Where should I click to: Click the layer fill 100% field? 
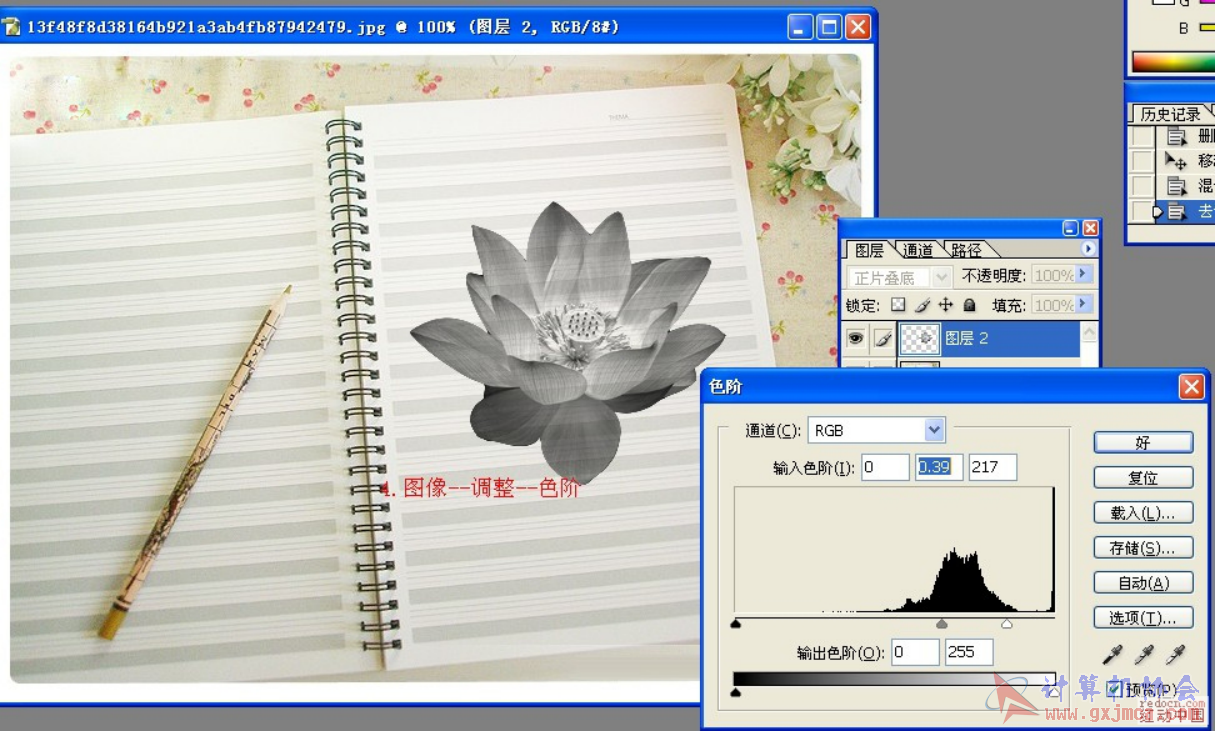1053,305
